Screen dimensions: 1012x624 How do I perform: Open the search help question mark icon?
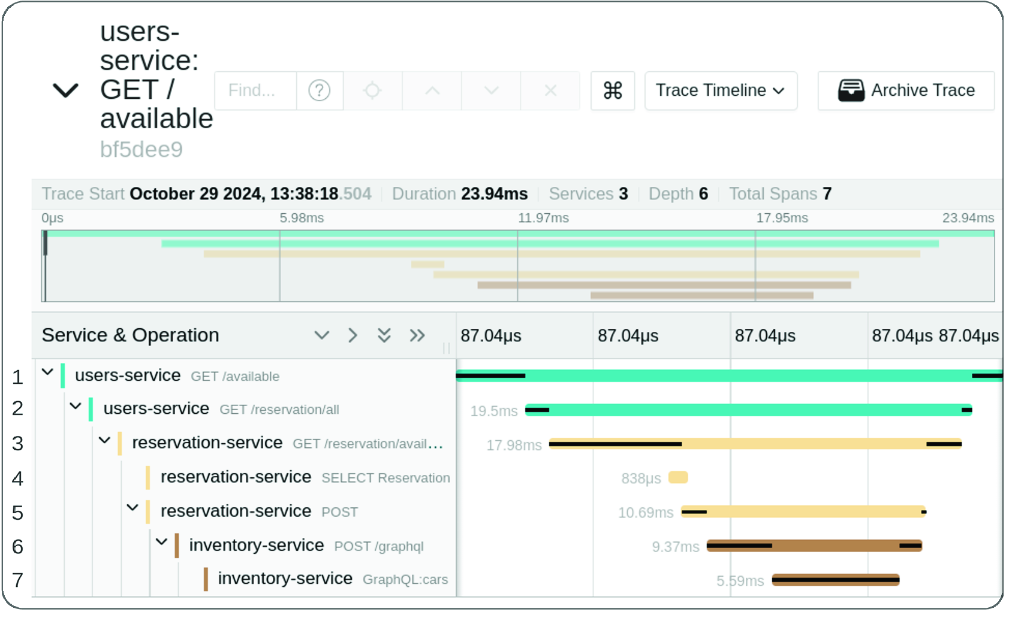319,90
